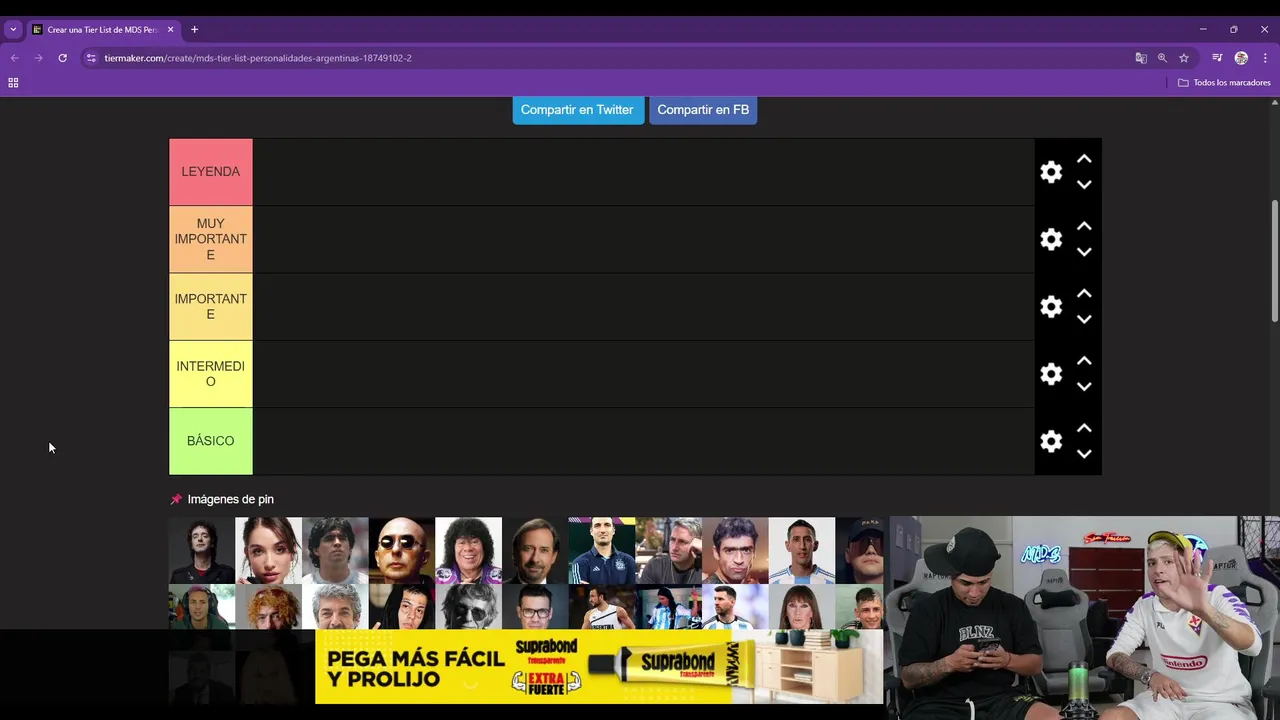Move BÁSICO row down
1280x720 pixels.
point(1084,454)
